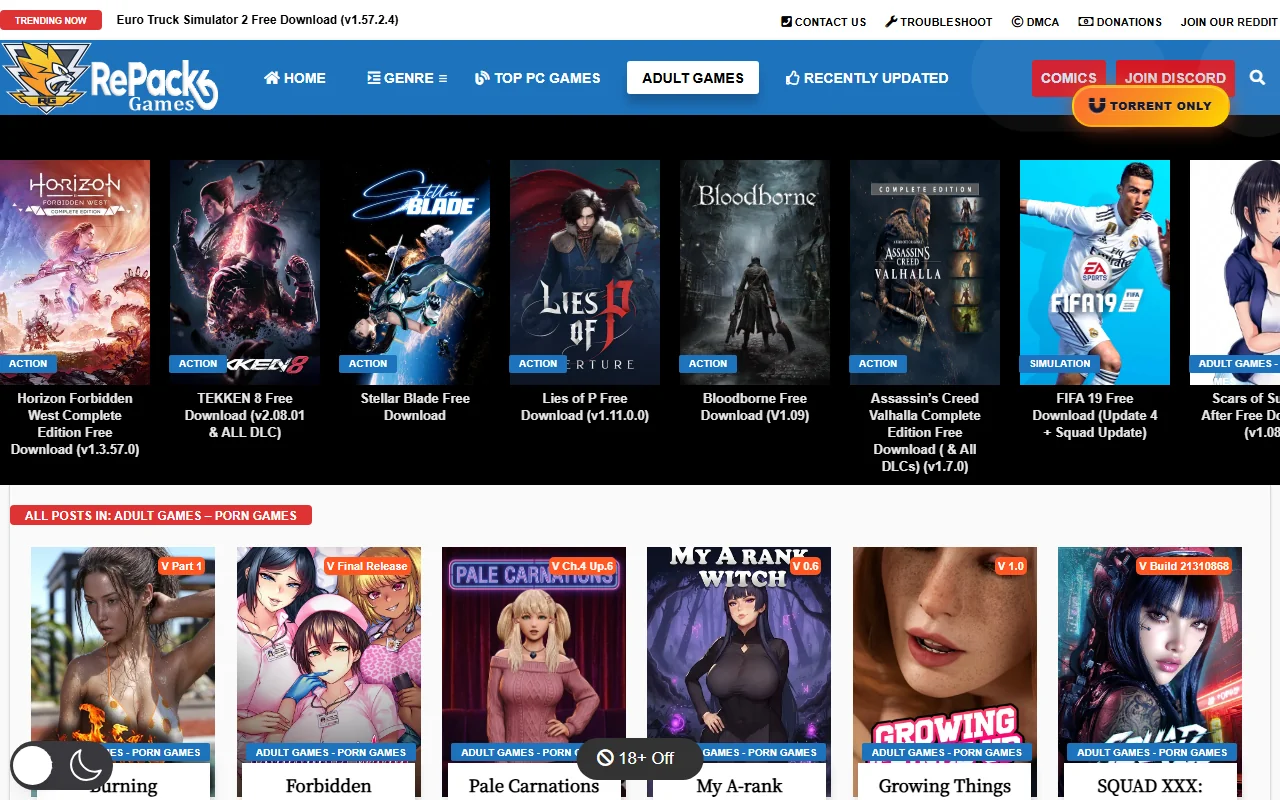
Task: Switch to light mode with the sun toggle
Action: coord(32,765)
